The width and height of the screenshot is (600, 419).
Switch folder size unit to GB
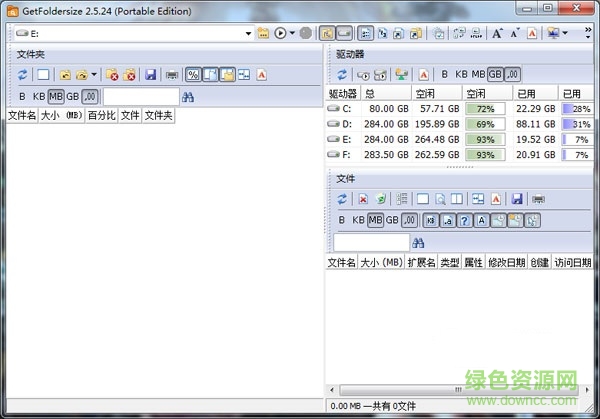[72, 96]
